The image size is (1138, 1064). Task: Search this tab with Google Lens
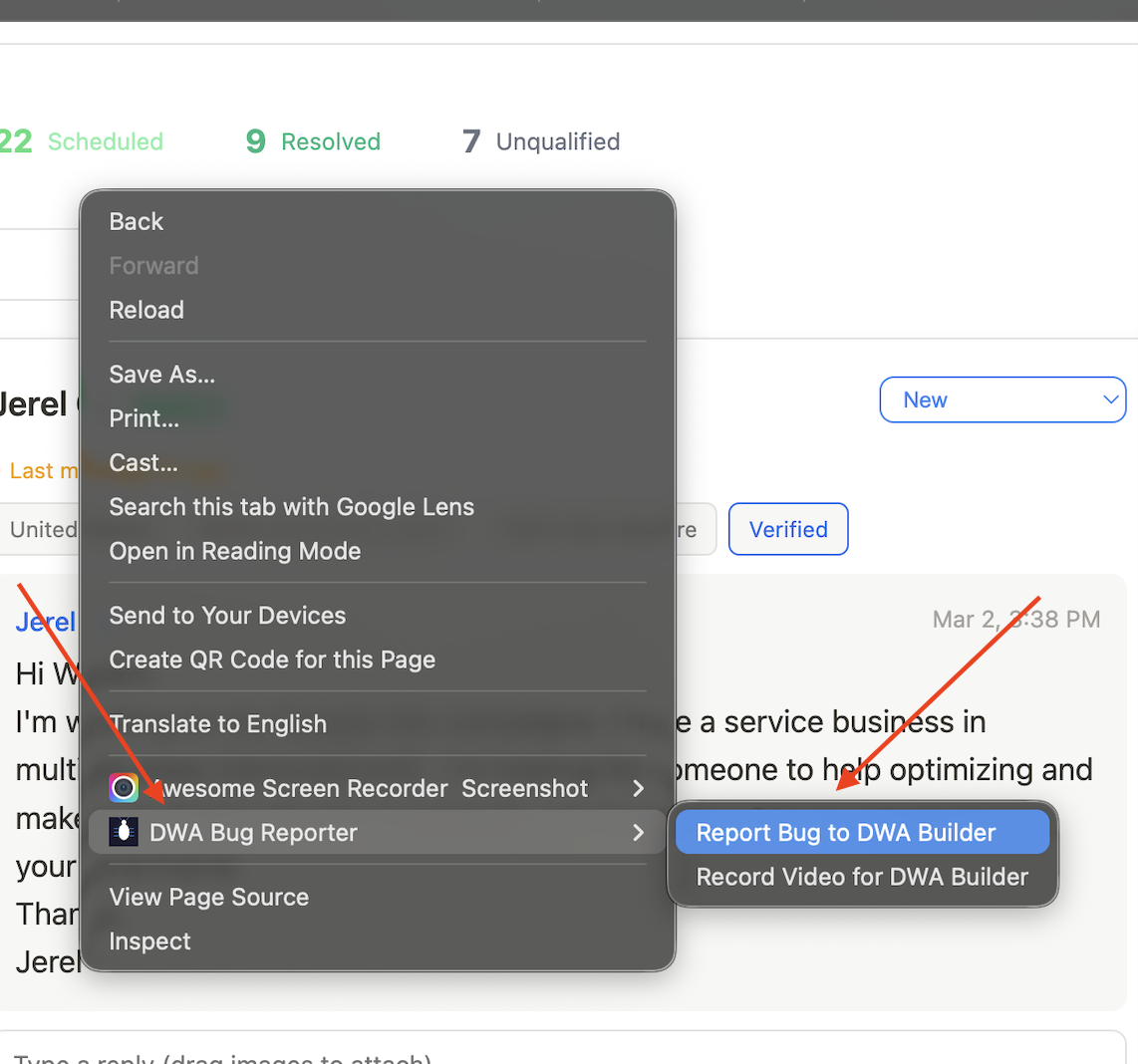point(291,506)
